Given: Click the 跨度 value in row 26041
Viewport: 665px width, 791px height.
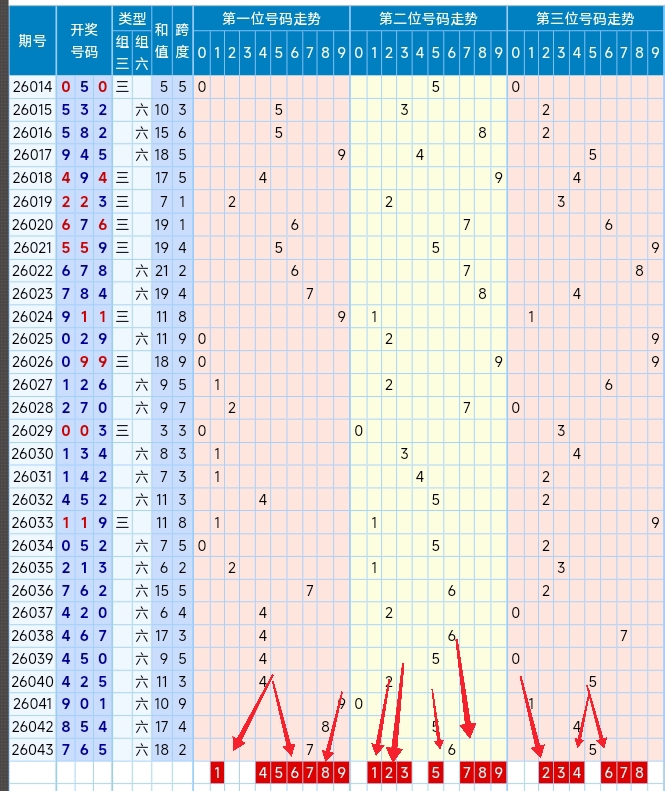Looking at the screenshot, I should point(182,703).
